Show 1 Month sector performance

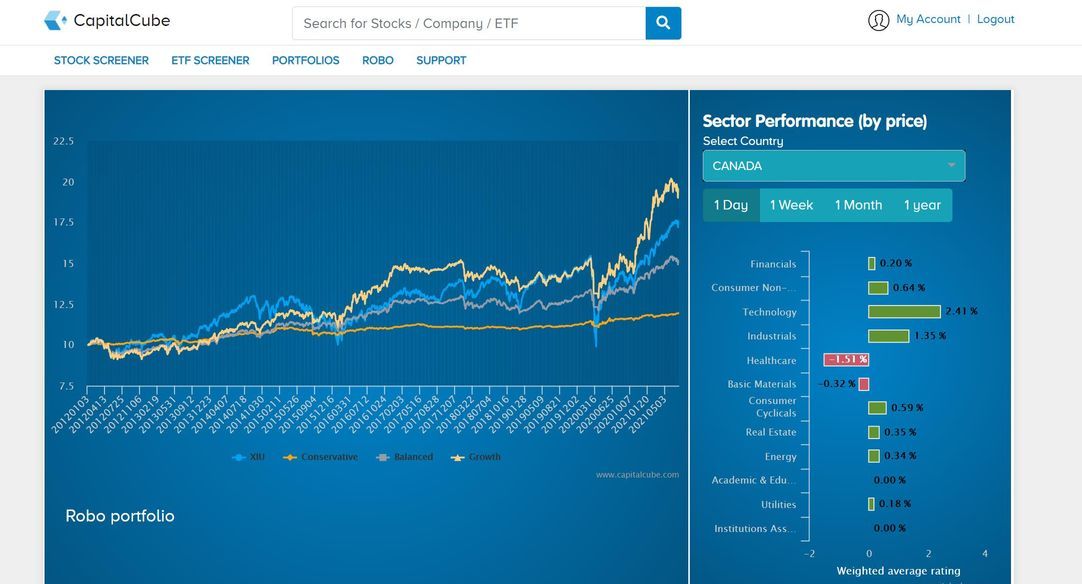click(858, 205)
